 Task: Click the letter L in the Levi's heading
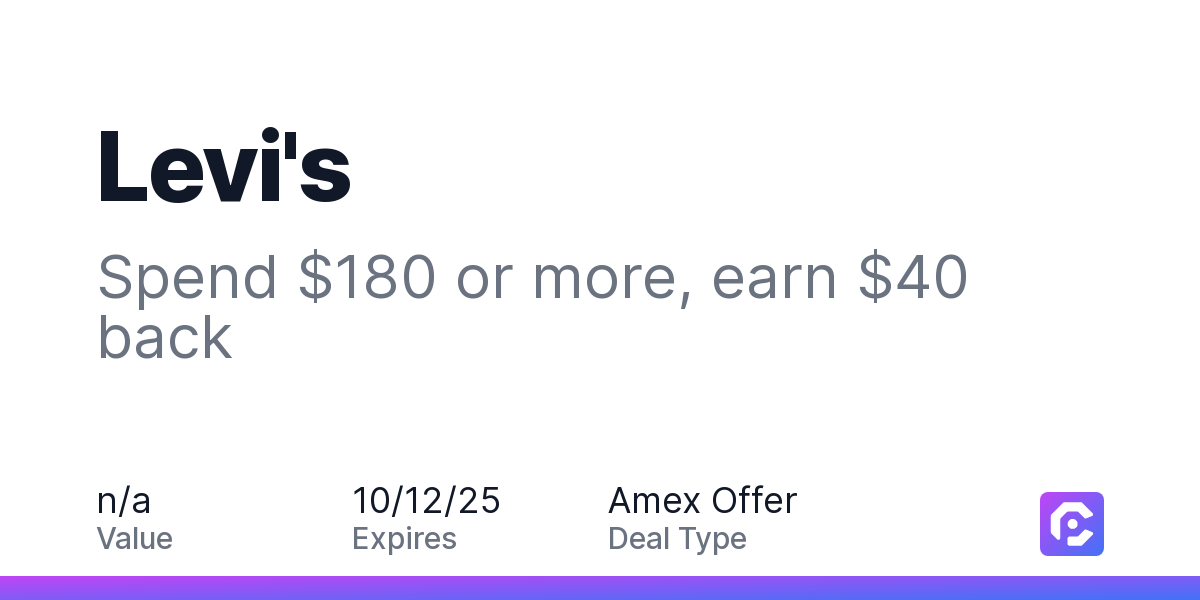coord(122,167)
